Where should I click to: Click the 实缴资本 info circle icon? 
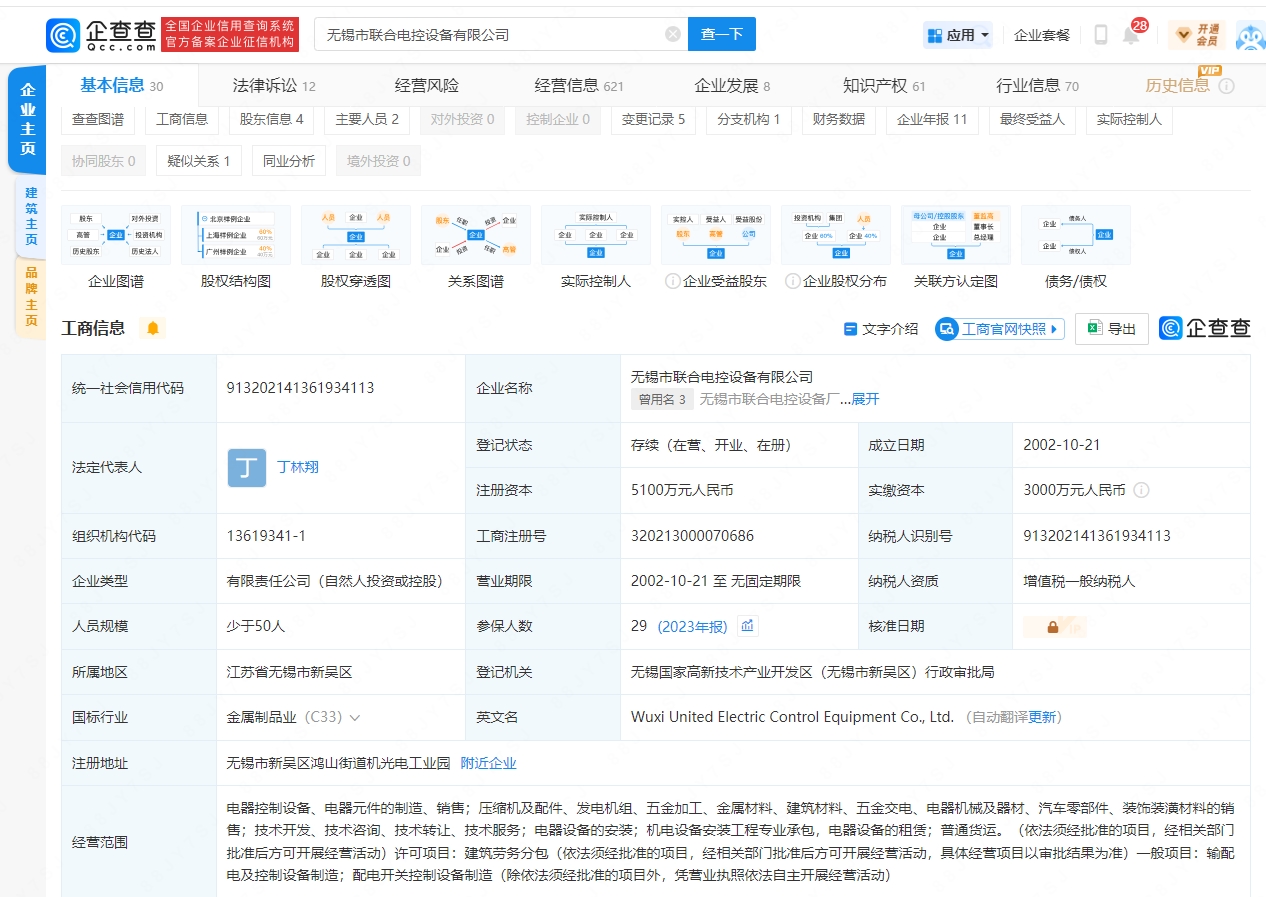(x=1141, y=491)
